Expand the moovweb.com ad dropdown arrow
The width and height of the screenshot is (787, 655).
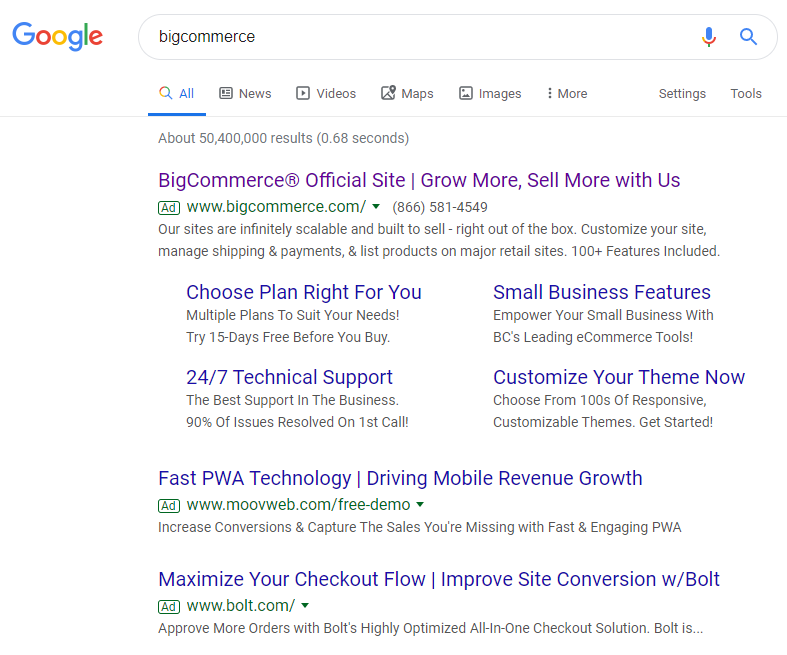click(420, 504)
